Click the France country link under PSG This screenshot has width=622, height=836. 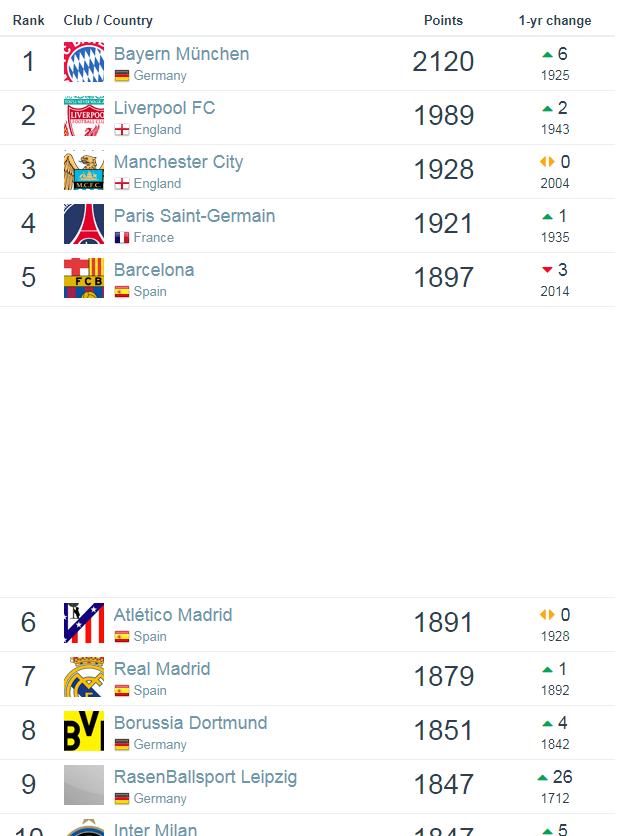click(x=154, y=238)
